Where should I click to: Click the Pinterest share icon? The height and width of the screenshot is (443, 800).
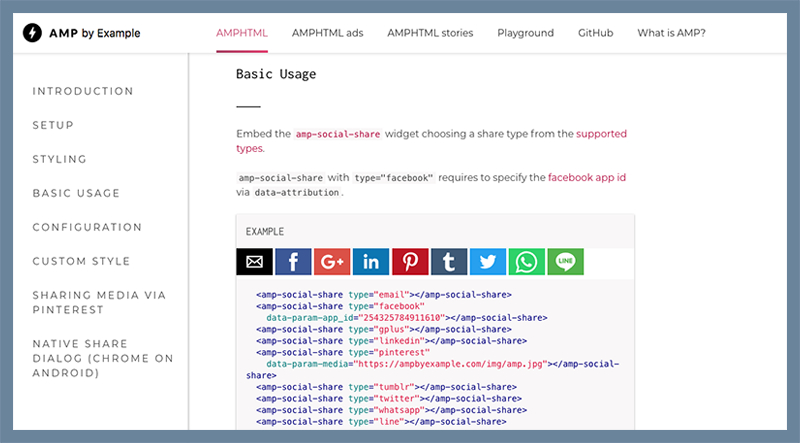click(410, 262)
